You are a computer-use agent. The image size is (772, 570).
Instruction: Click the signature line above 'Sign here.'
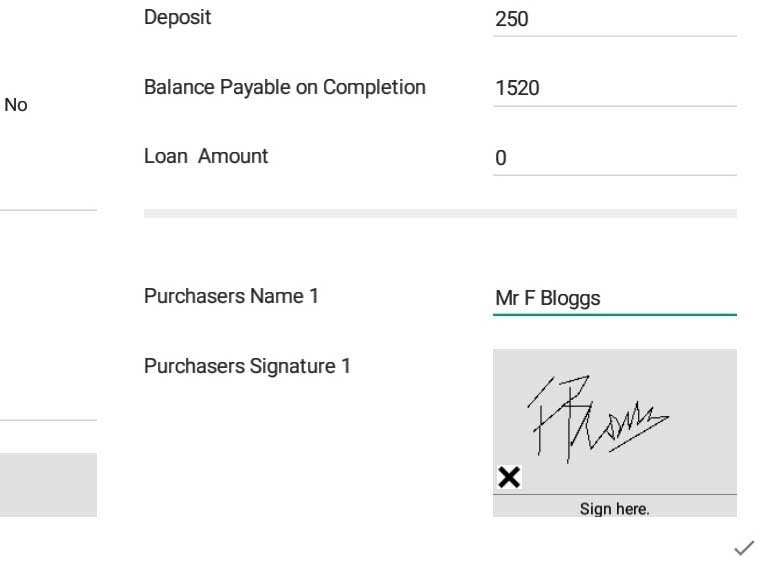(614, 494)
